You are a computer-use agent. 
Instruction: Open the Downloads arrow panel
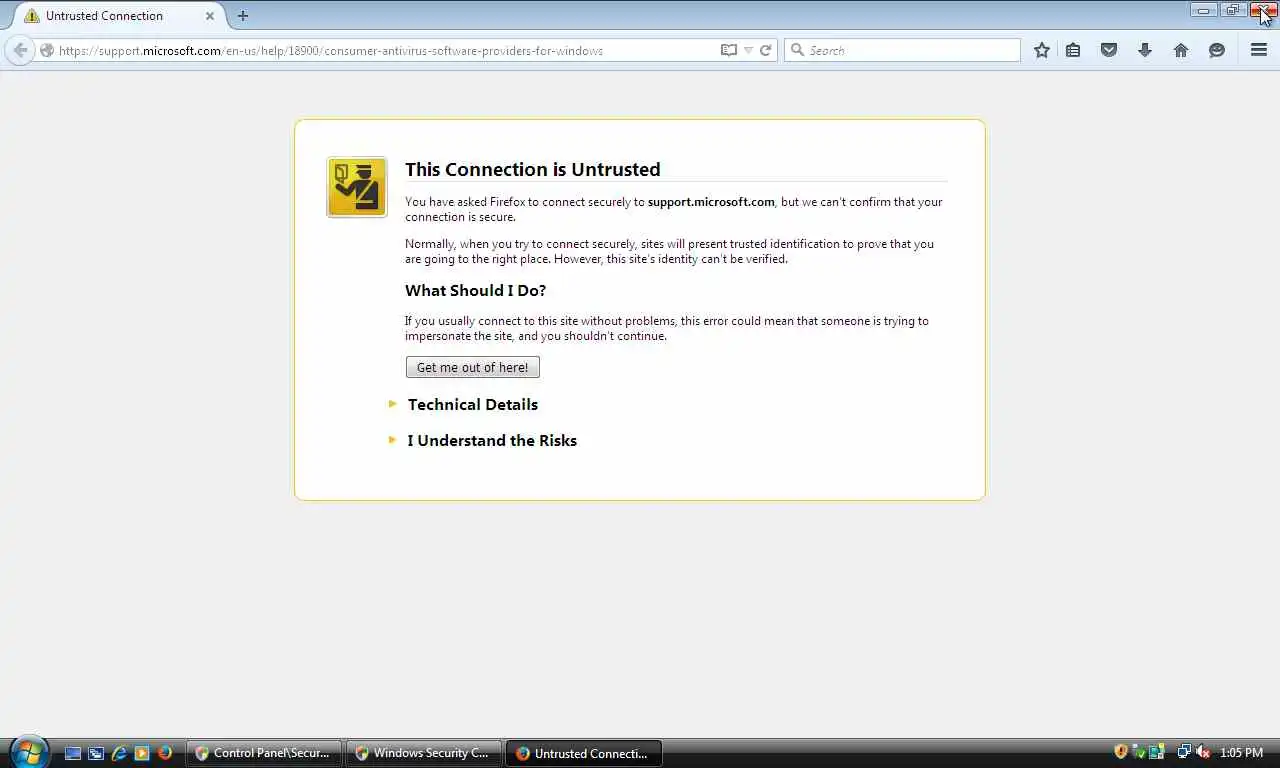(1145, 50)
